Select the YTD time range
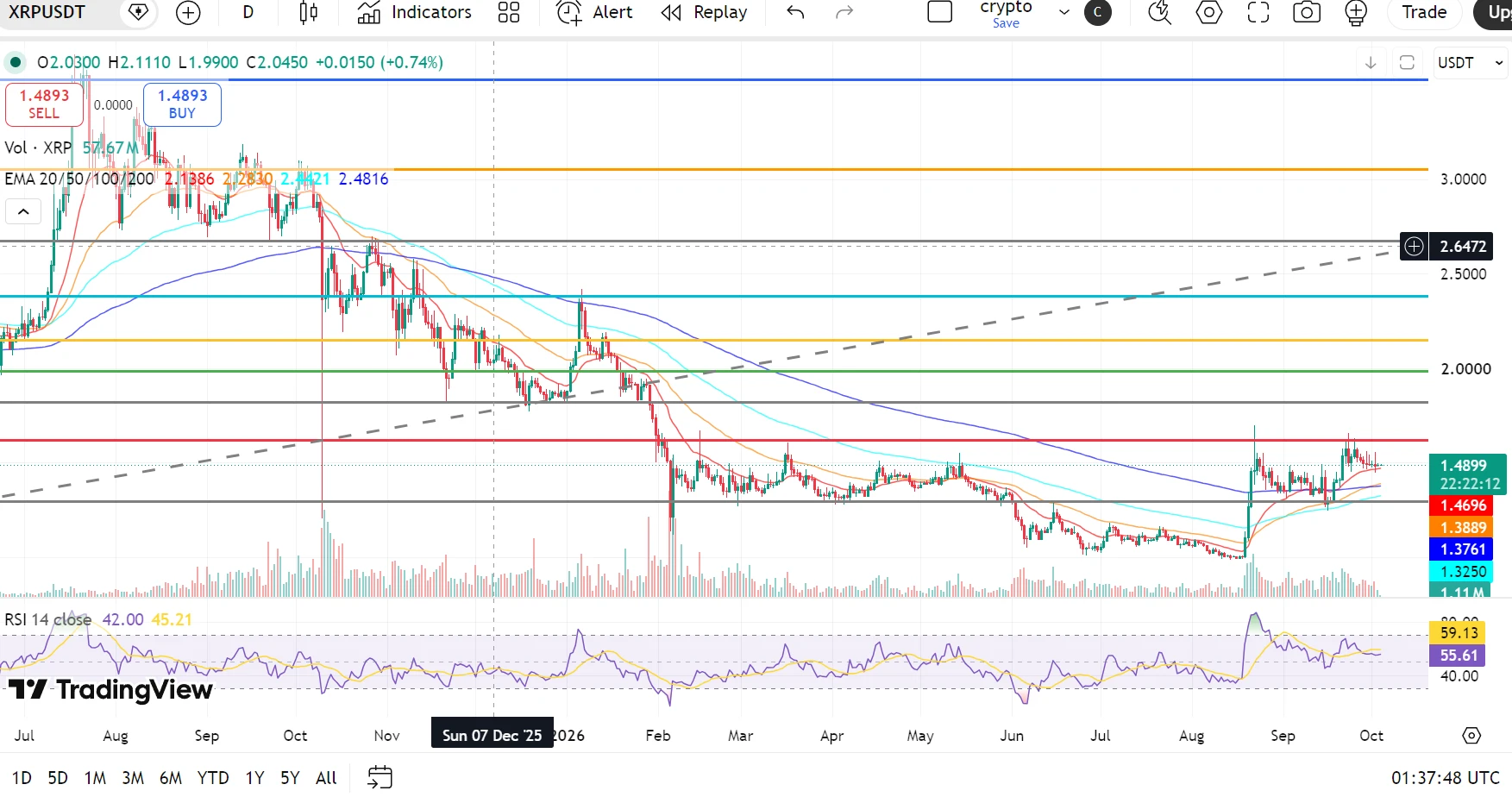Viewport: 1512px width, 797px height. click(x=213, y=778)
